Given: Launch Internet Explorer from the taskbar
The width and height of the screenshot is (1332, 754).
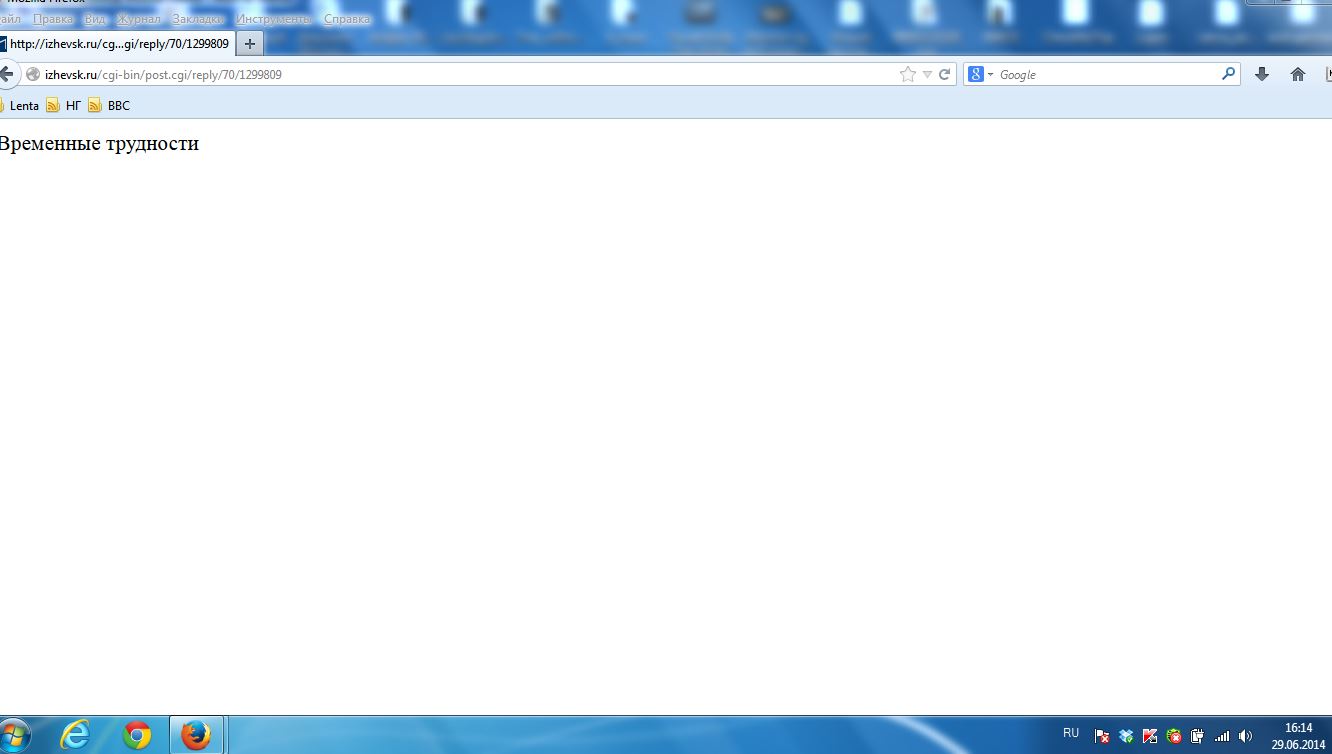Looking at the screenshot, I should click(x=75, y=736).
